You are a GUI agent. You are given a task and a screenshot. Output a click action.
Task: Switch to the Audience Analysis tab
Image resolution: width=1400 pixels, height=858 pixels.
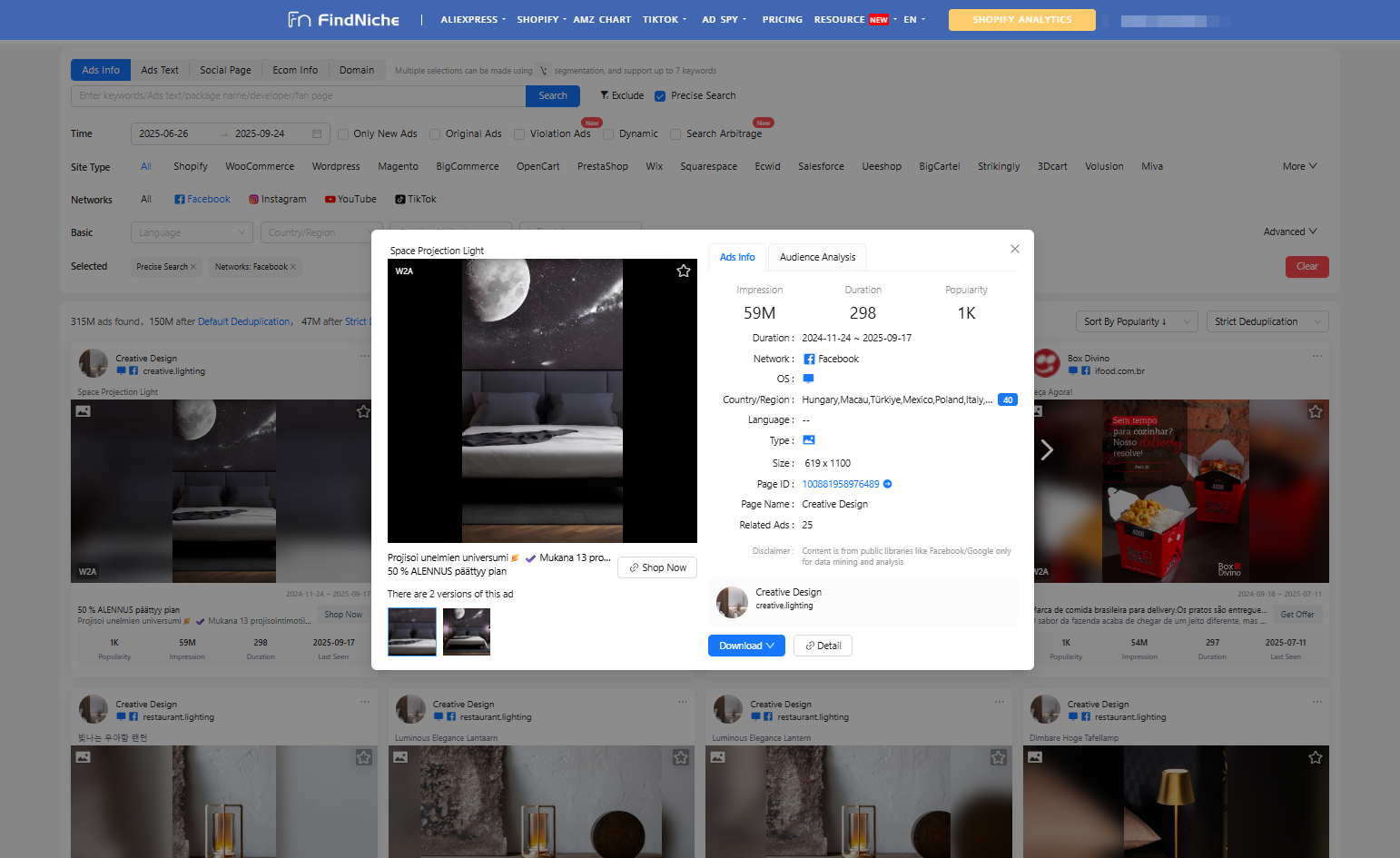tap(816, 257)
